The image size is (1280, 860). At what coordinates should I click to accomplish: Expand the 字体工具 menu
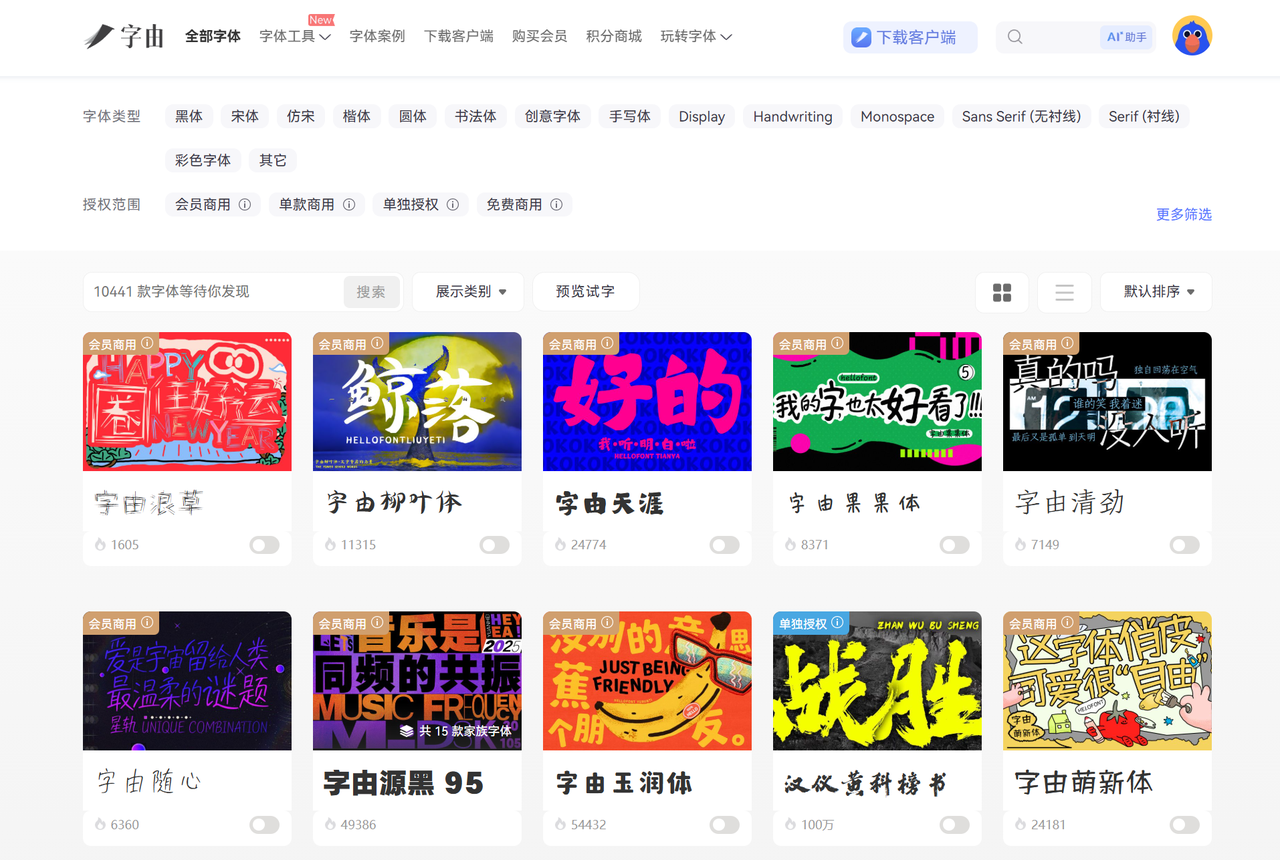[294, 36]
